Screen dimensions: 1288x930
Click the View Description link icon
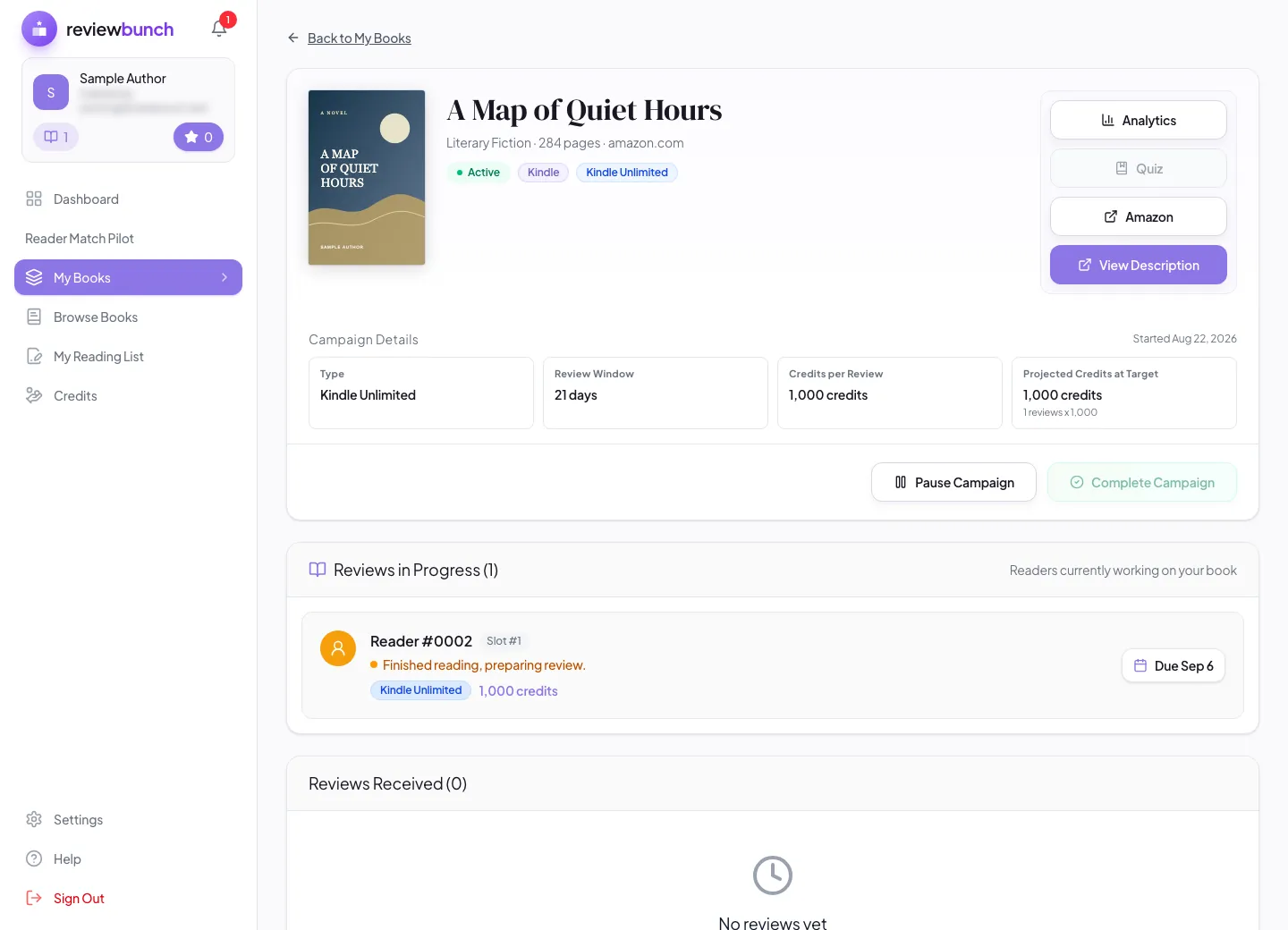(1085, 265)
